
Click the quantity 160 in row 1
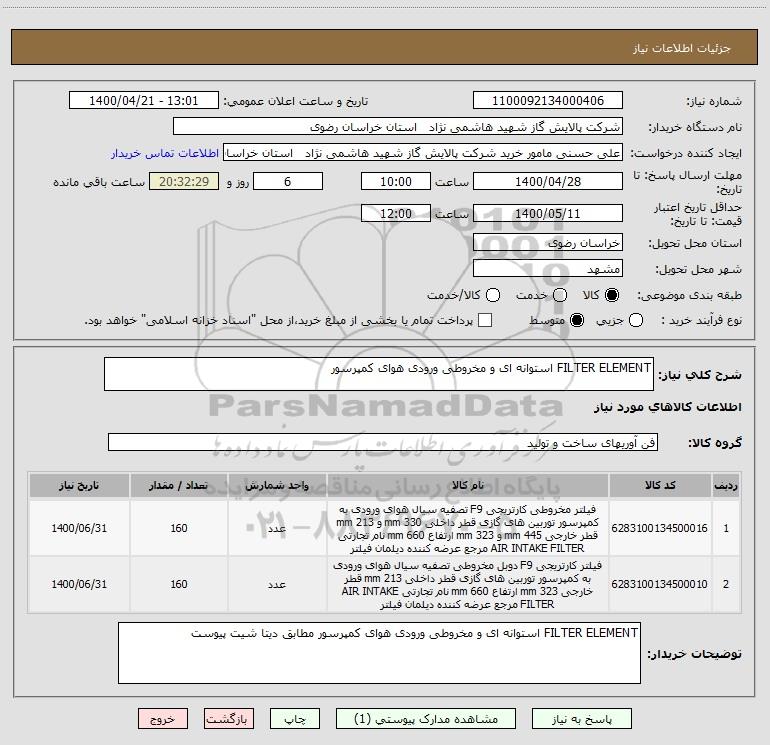179,528
